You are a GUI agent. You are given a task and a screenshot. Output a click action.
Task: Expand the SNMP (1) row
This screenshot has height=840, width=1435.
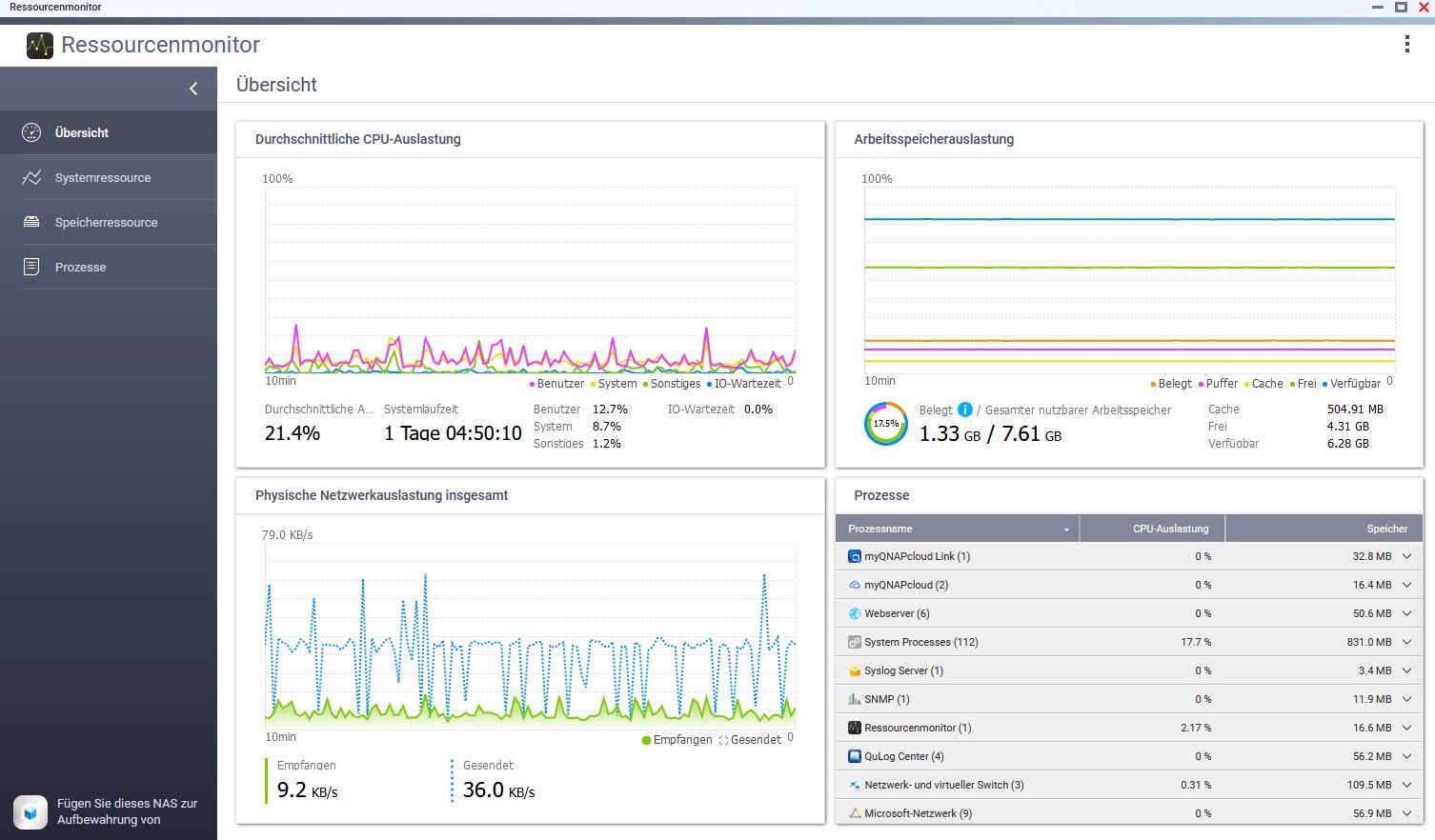(x=1406, y=699)
